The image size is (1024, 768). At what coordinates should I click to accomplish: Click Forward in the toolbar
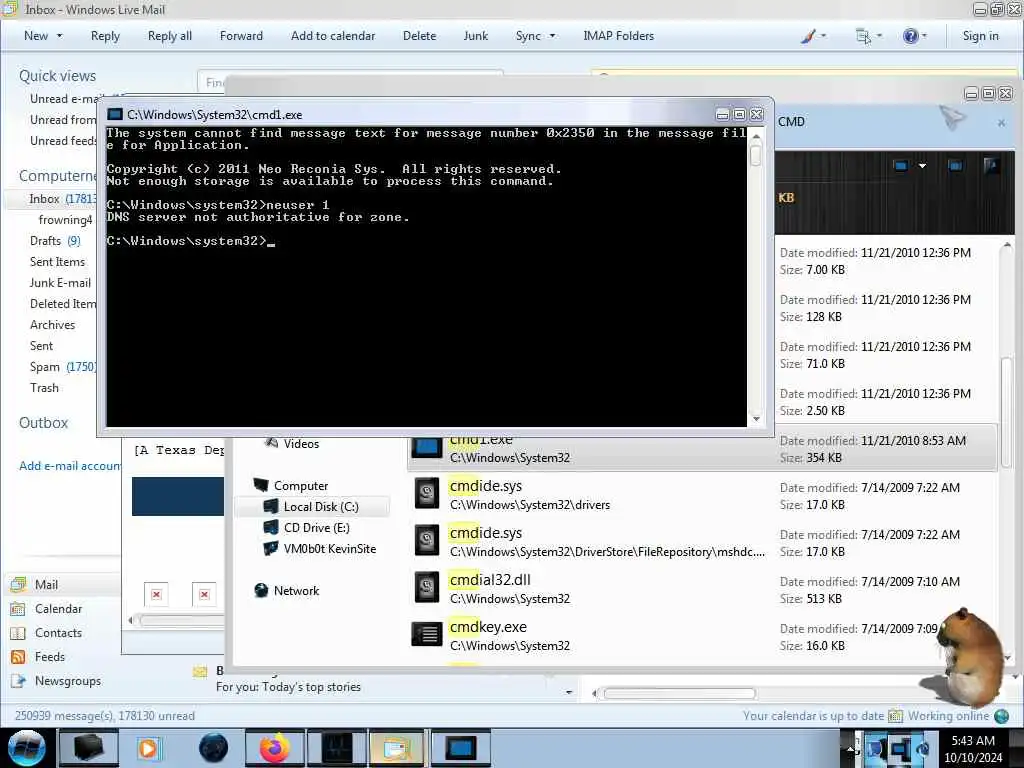pyautogui.click(x=241, y=36)
